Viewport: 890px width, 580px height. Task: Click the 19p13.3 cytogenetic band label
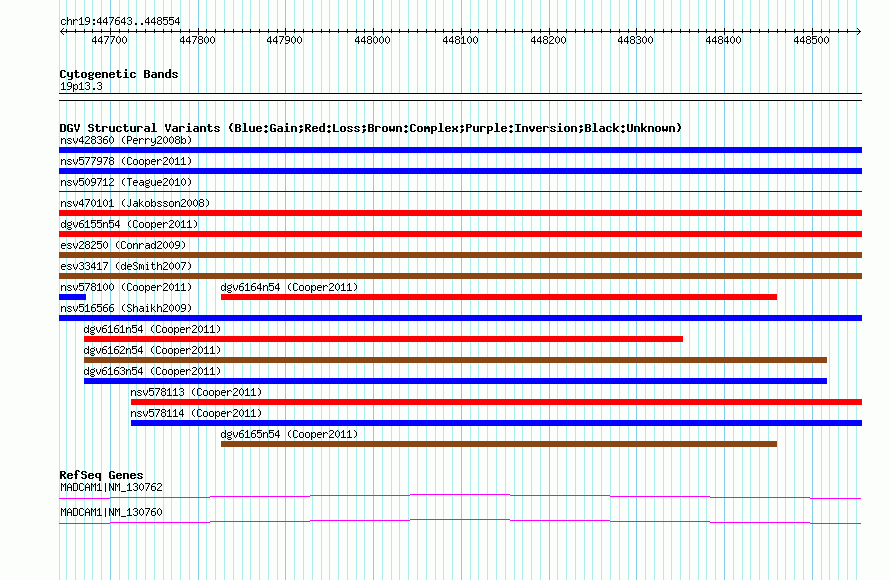(81, 86)
